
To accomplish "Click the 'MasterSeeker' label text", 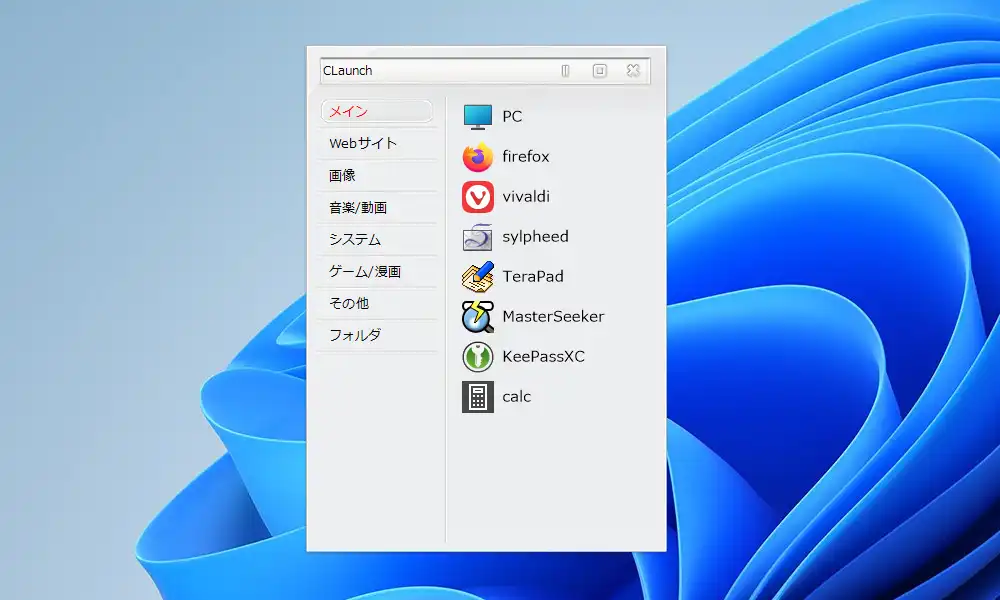I will coord(553,316).
